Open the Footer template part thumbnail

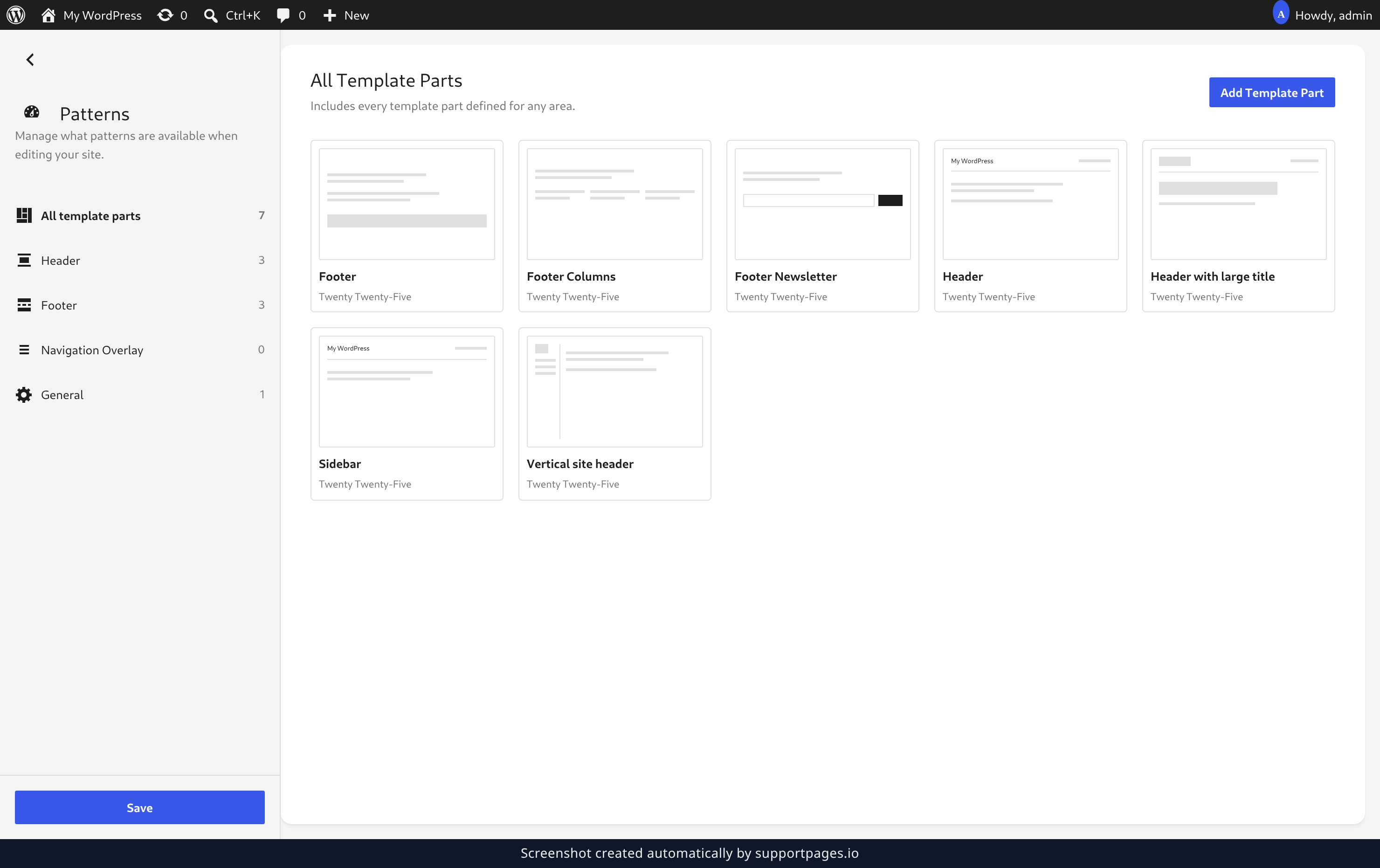(407, 204)
